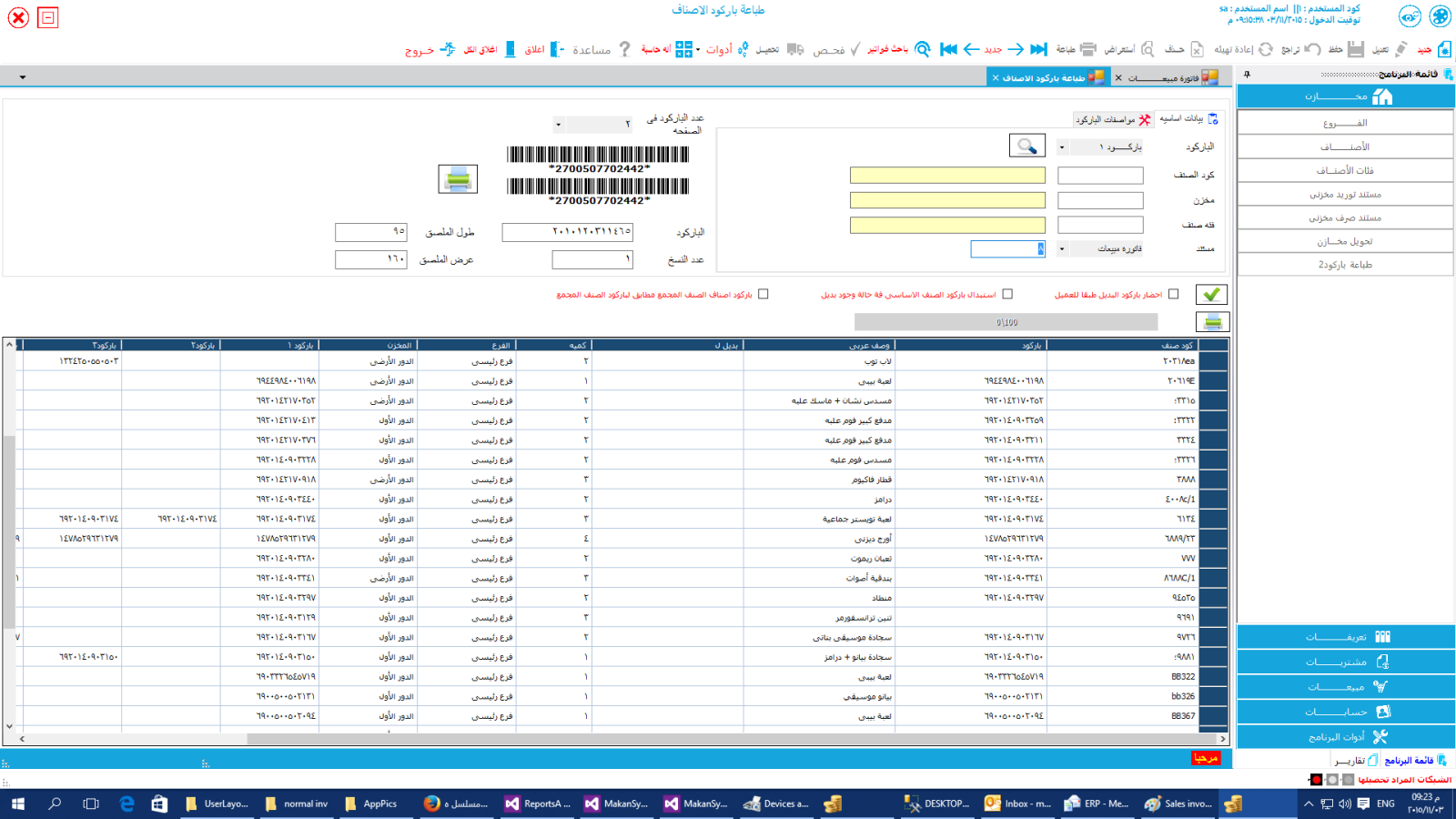Open the help (مساعدة) question mark
Viewport: 1456px width, 819px height.
[624, 49]
